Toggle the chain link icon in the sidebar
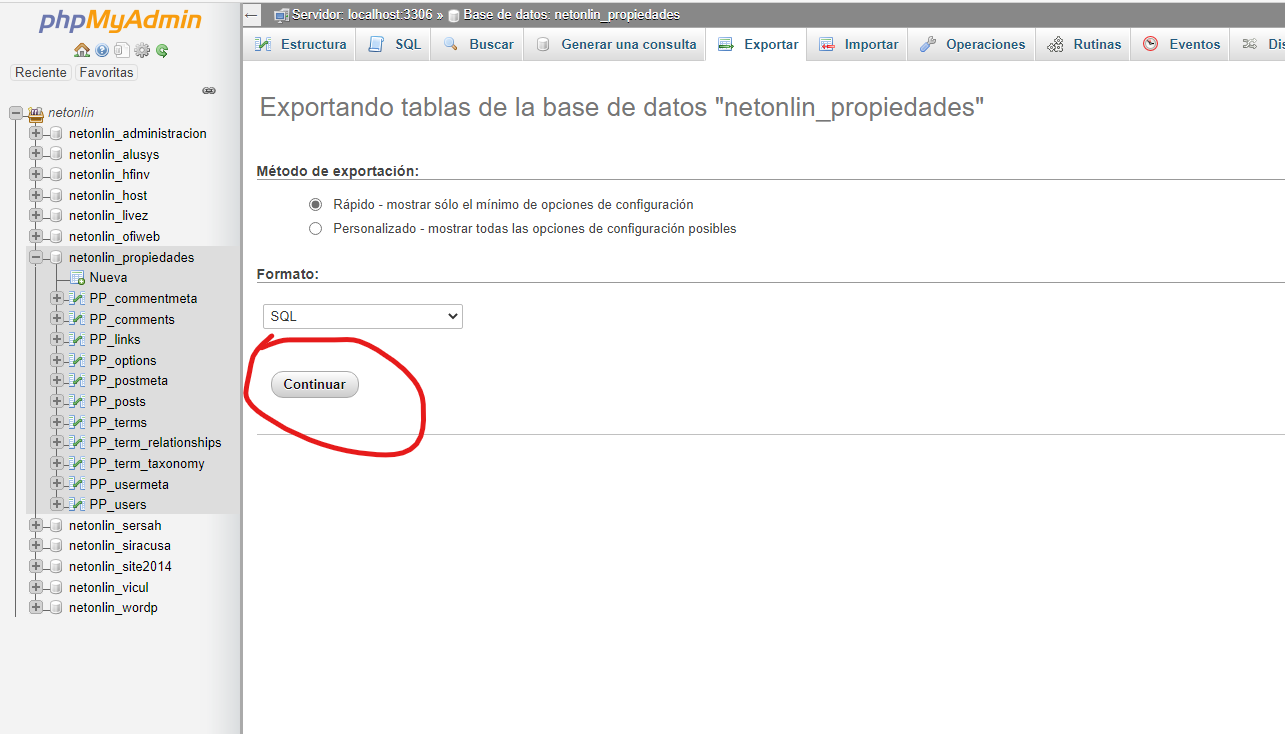 [x=209, y=90]
